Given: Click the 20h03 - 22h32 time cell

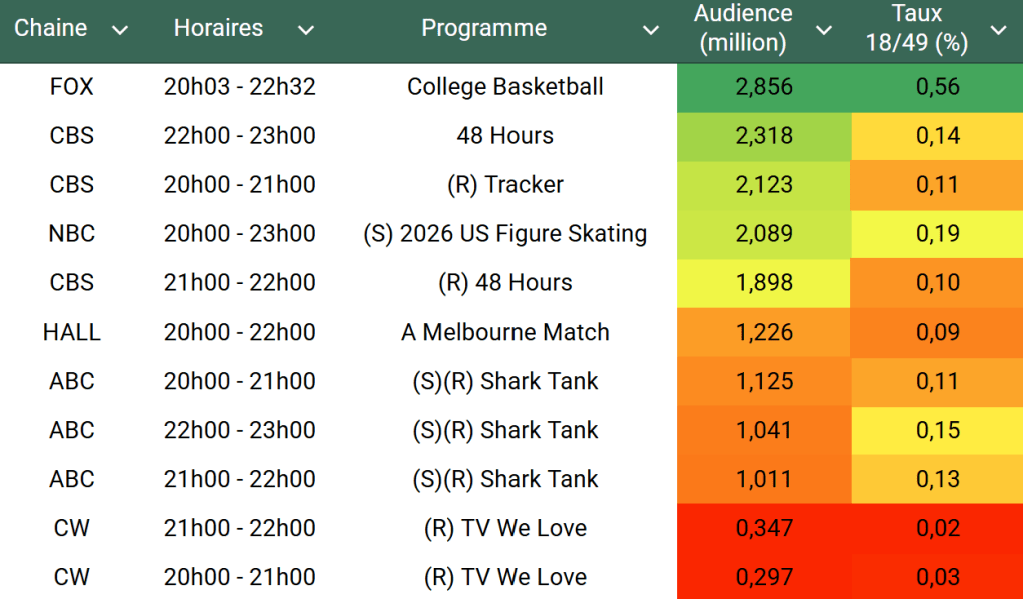Looking at the screenshot, I should tap(239, 87).
